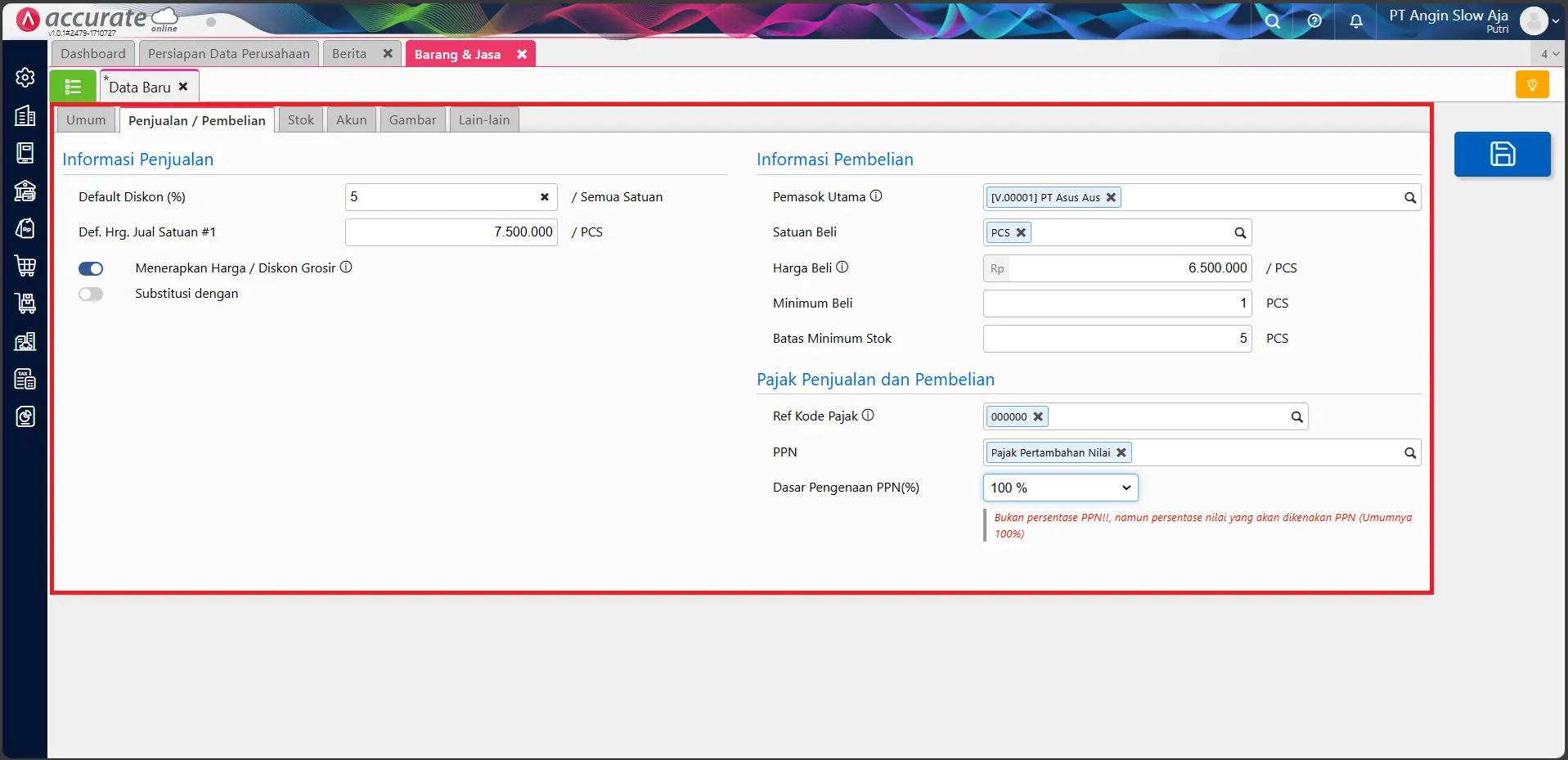This screenshot has height=760, width=1568.
Task: Switch to the Lain-lain tab
Action: point(484,120)
